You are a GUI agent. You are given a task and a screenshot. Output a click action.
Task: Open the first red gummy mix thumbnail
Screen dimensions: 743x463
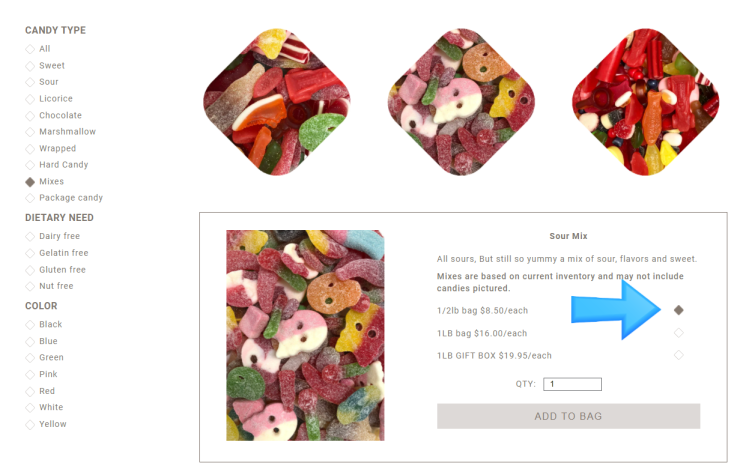[x=277, y=101]
